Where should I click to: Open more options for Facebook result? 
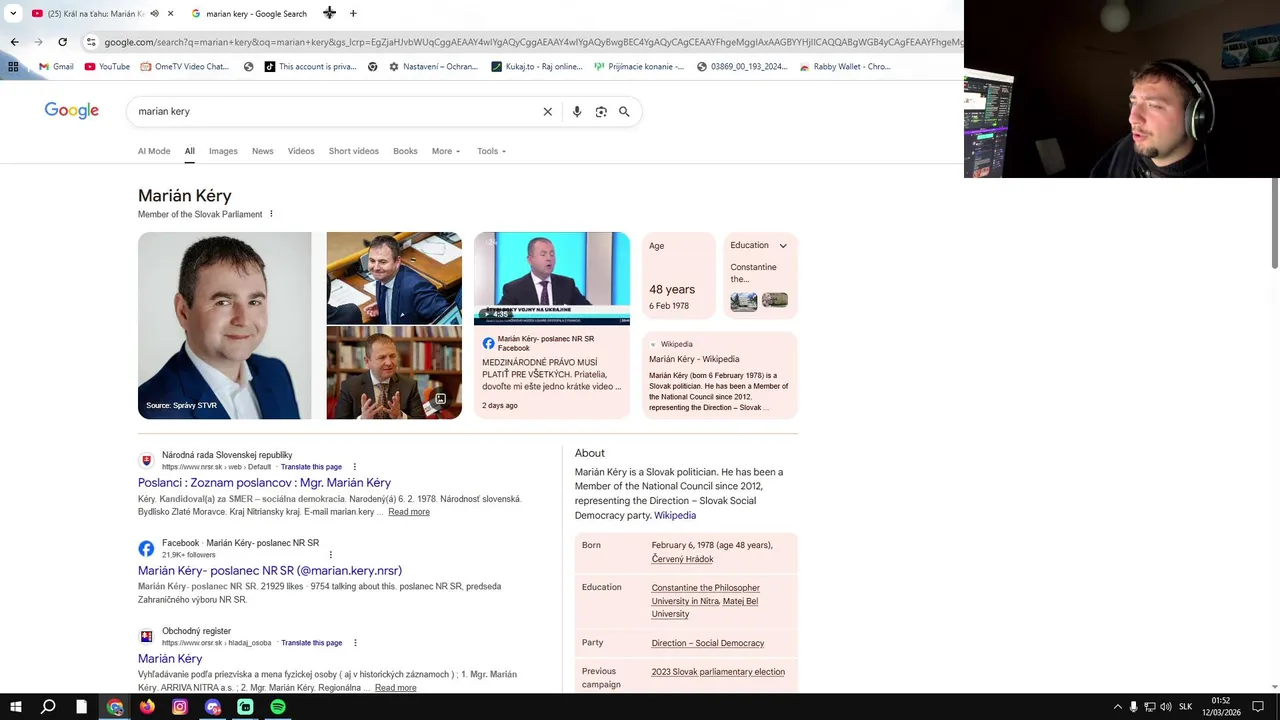330,555
